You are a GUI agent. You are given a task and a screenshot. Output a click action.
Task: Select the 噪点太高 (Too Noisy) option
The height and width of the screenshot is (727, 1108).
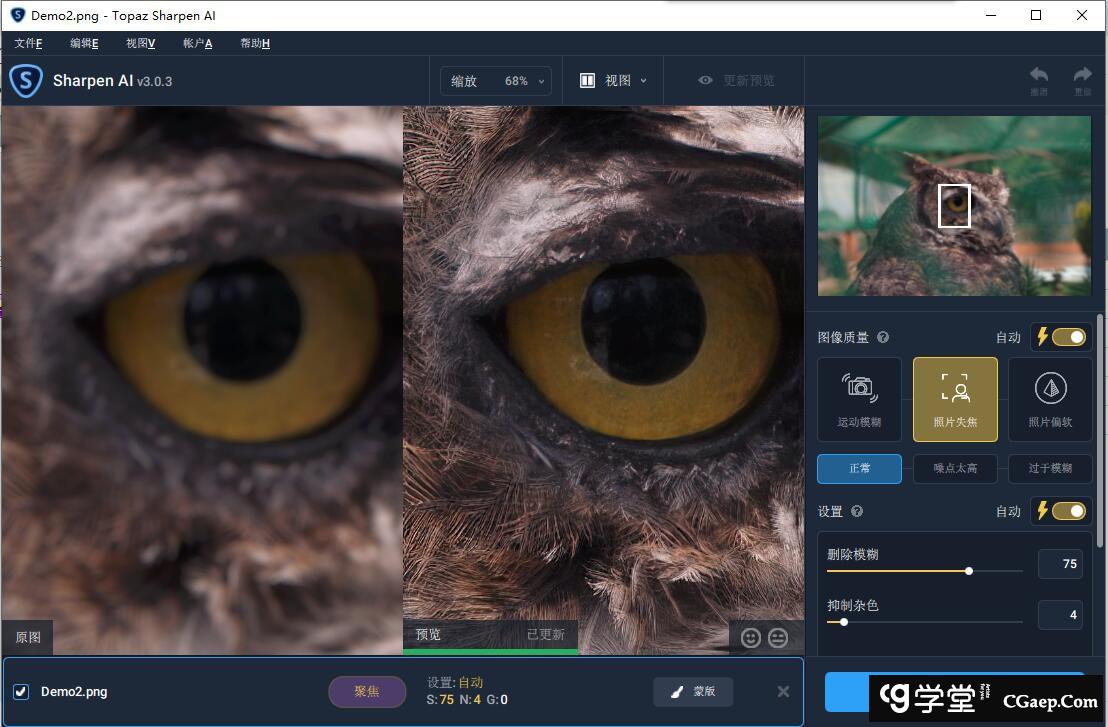click(955, 468)
